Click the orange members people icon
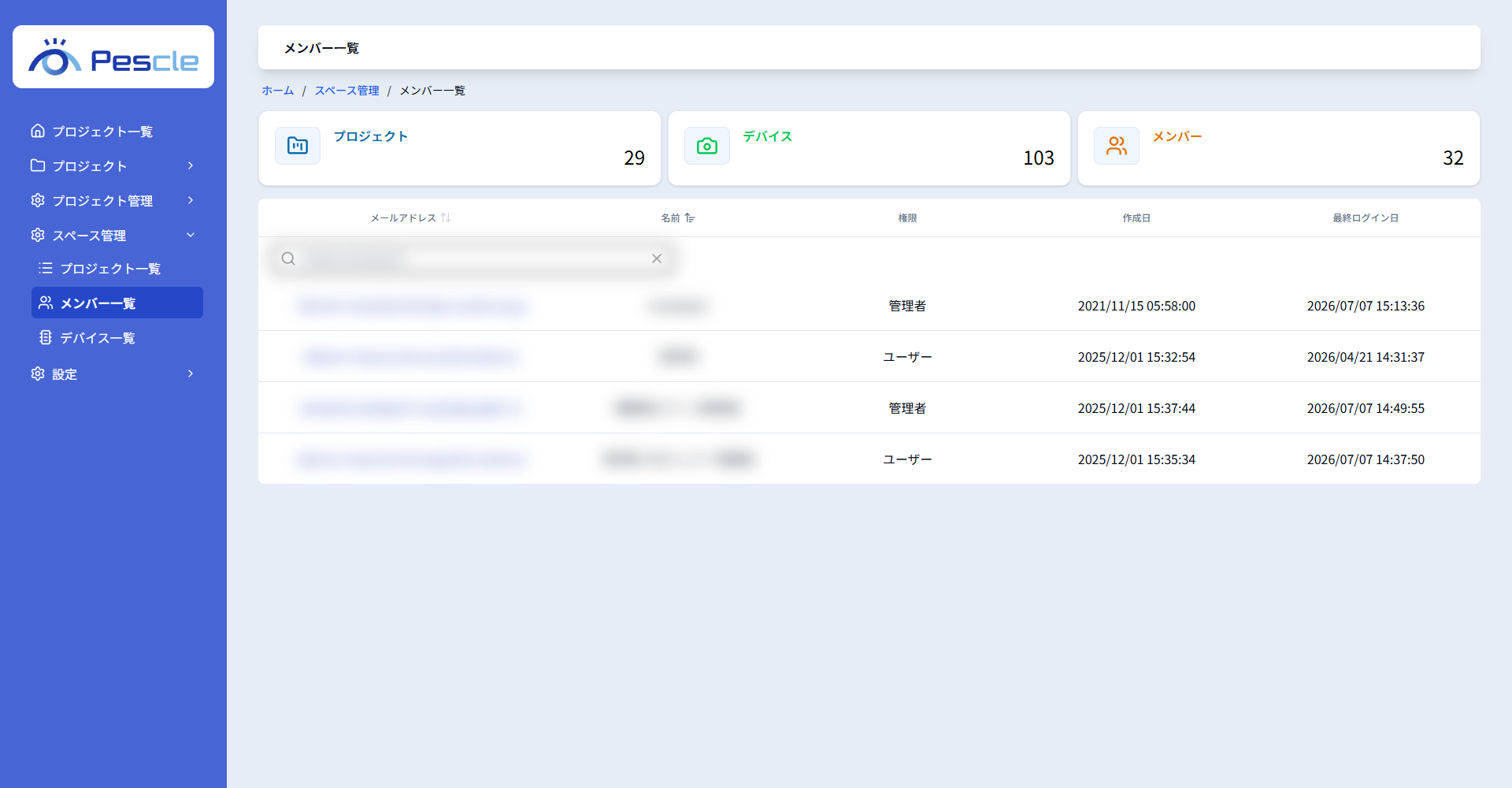 pos(1117,146)
